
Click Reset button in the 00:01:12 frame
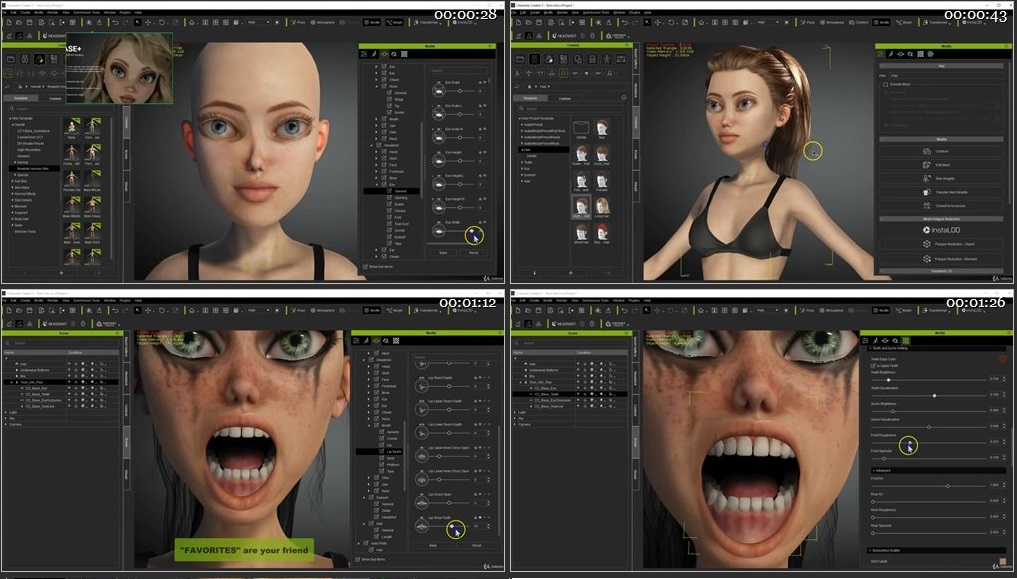[x=477, y=545]
